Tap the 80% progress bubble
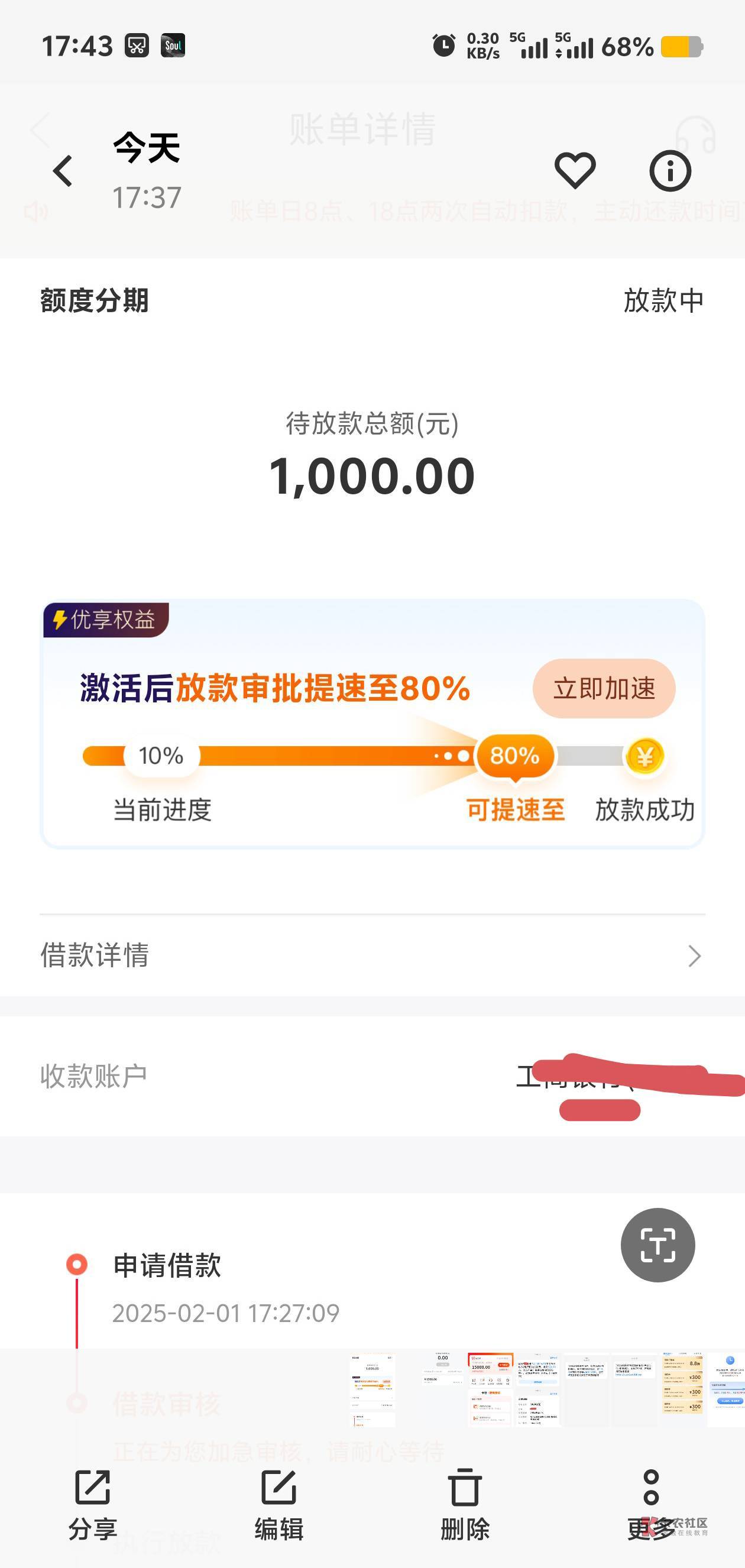Image resolution: width=745 pixels, height=1568 pixels. 515,756
